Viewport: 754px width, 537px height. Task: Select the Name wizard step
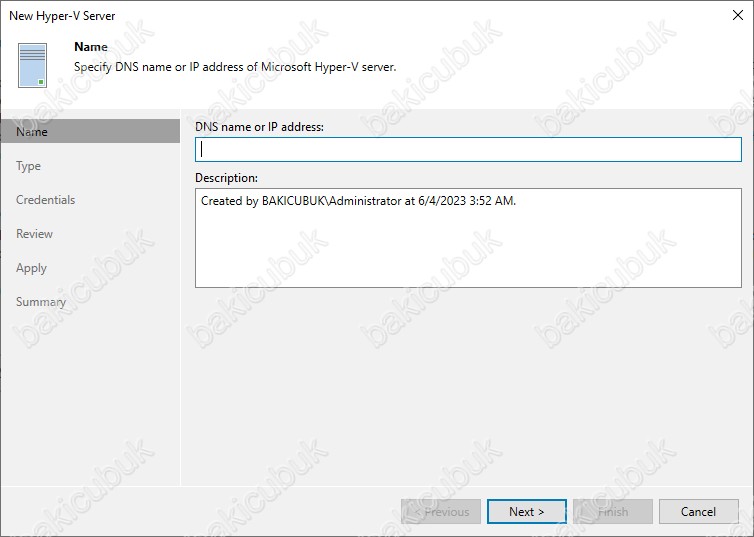coord(90,131)
